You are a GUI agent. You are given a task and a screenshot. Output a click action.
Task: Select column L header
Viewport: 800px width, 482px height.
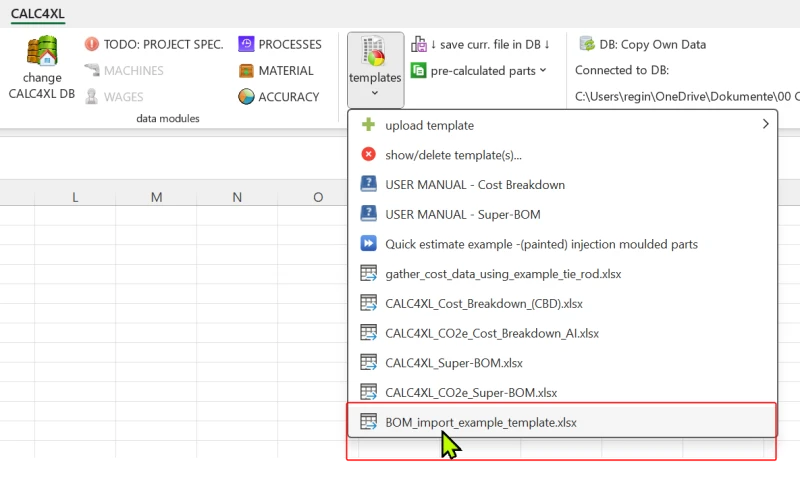[75, 197]
